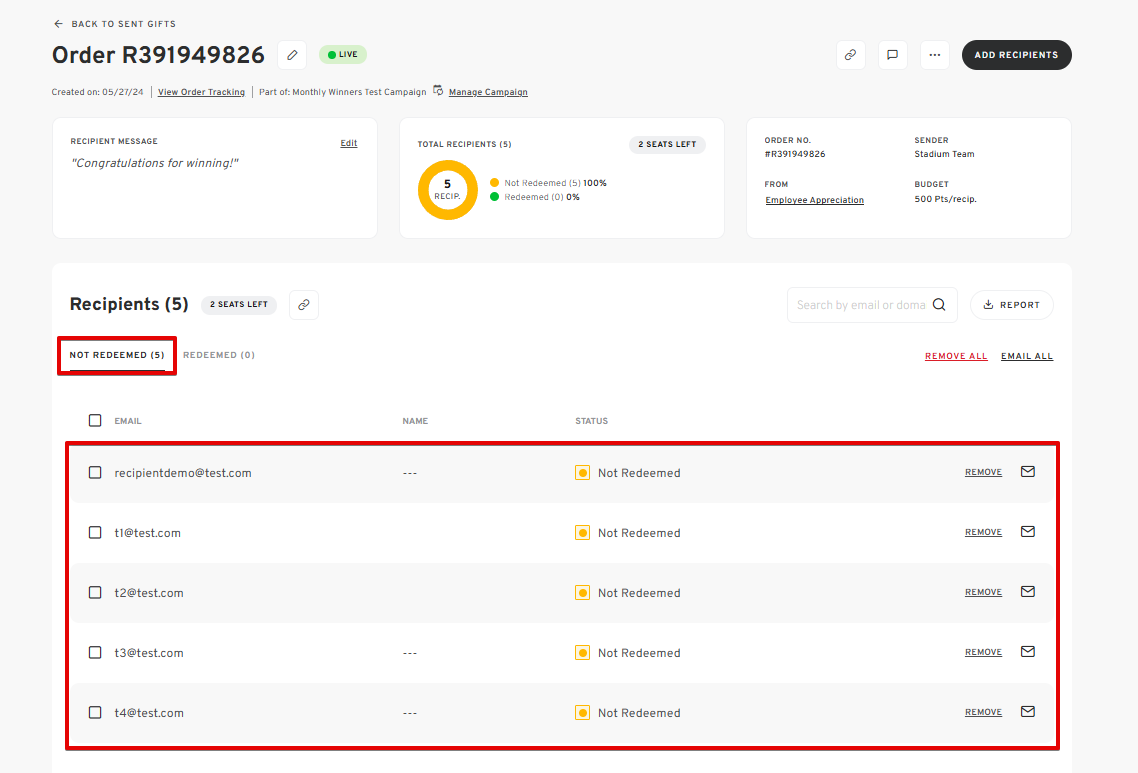
Task: Edit order name with pencil icon
Action: tap(292, 55)
